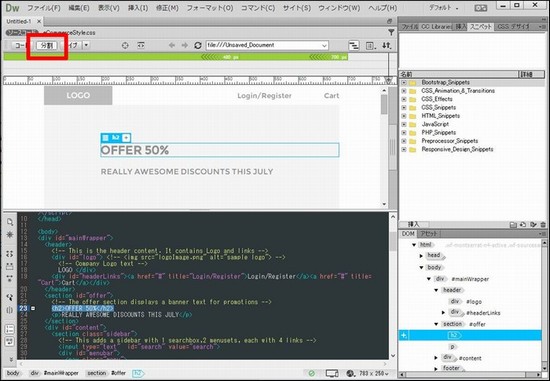Click the 挿入 button in Snippets panel

point(414,225)
